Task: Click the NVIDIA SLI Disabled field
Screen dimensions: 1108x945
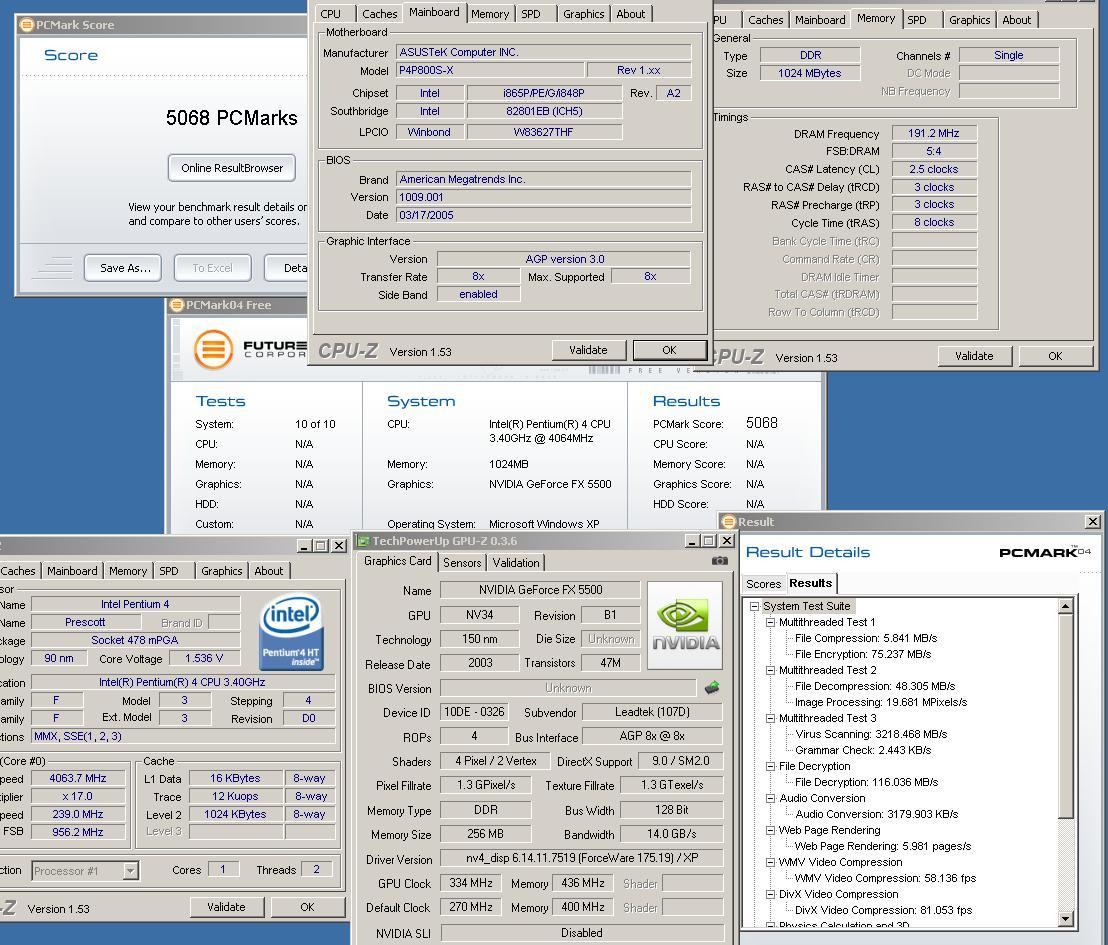Action: point(582,933)
